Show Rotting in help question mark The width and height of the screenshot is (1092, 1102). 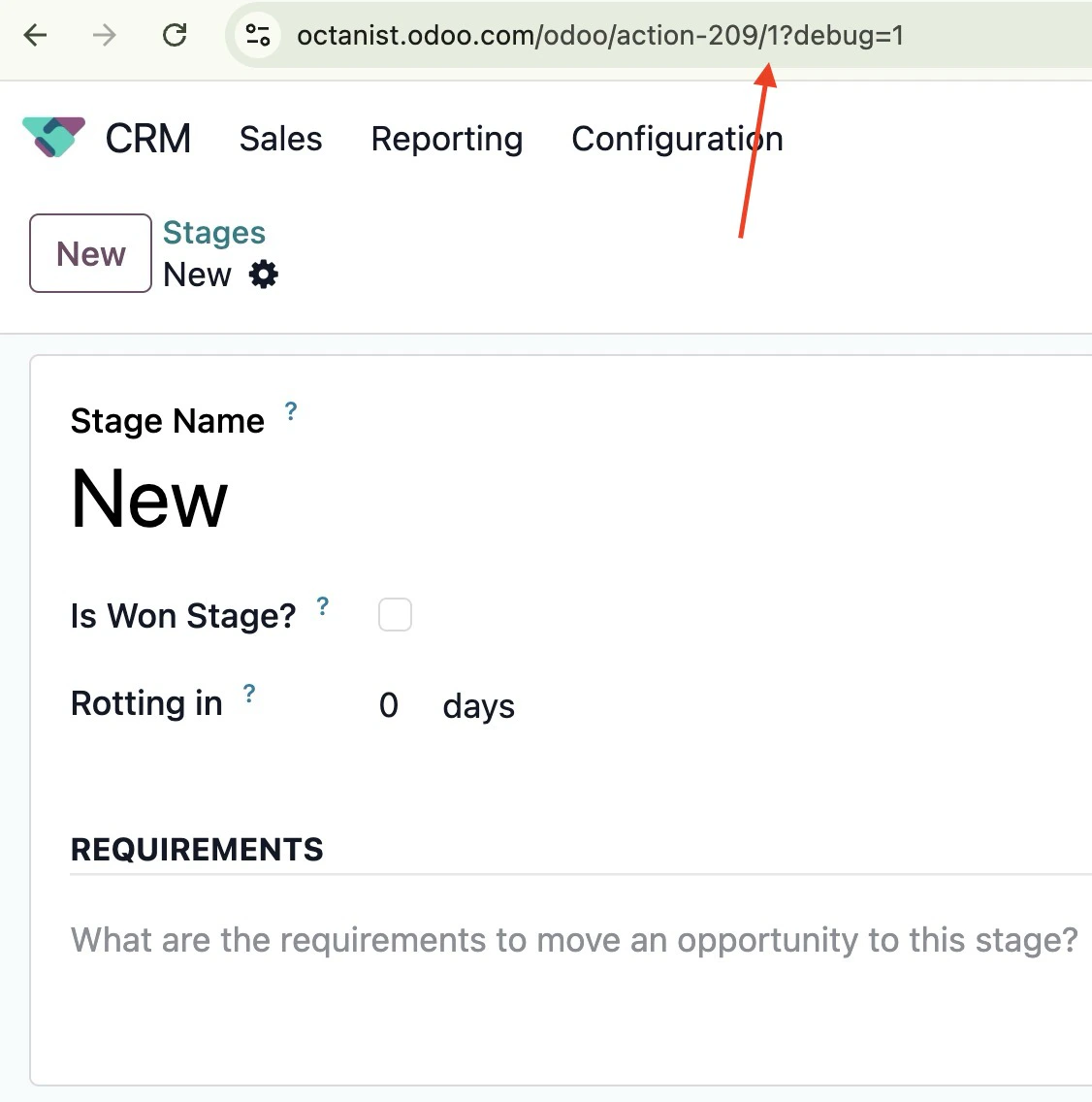249,694
